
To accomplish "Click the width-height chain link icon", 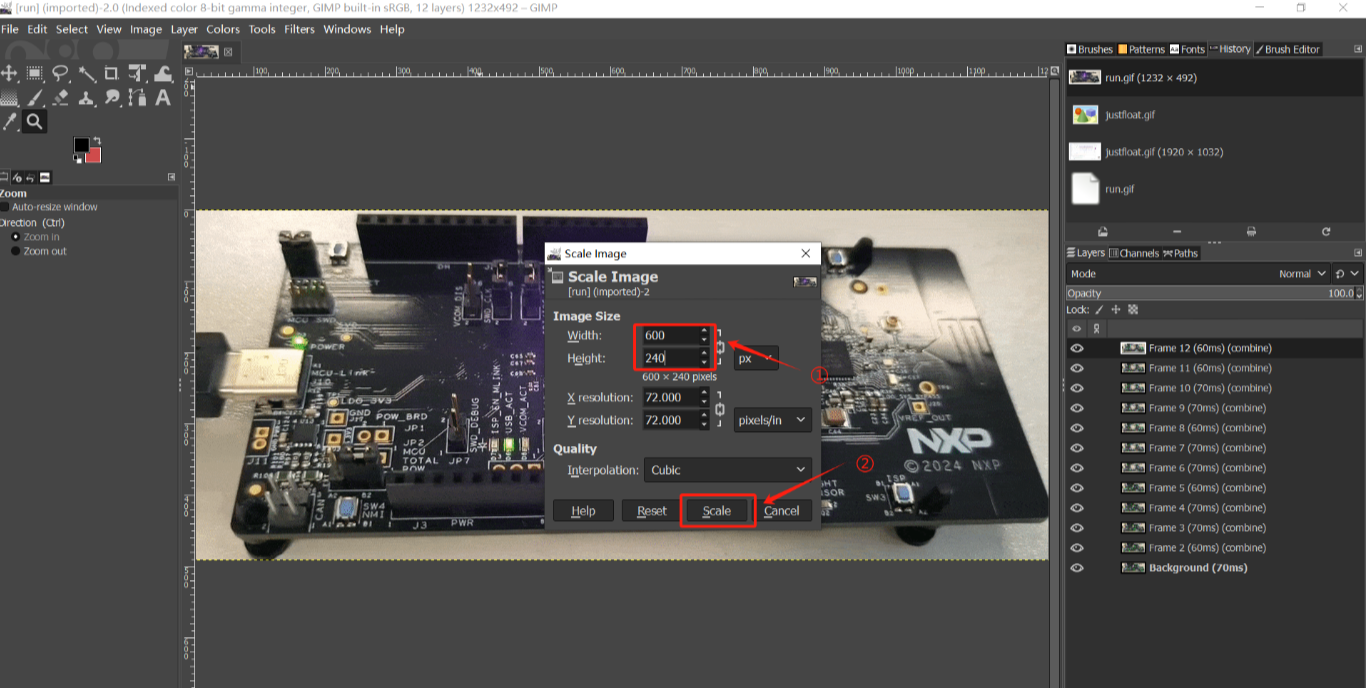I will coord(720,347).
